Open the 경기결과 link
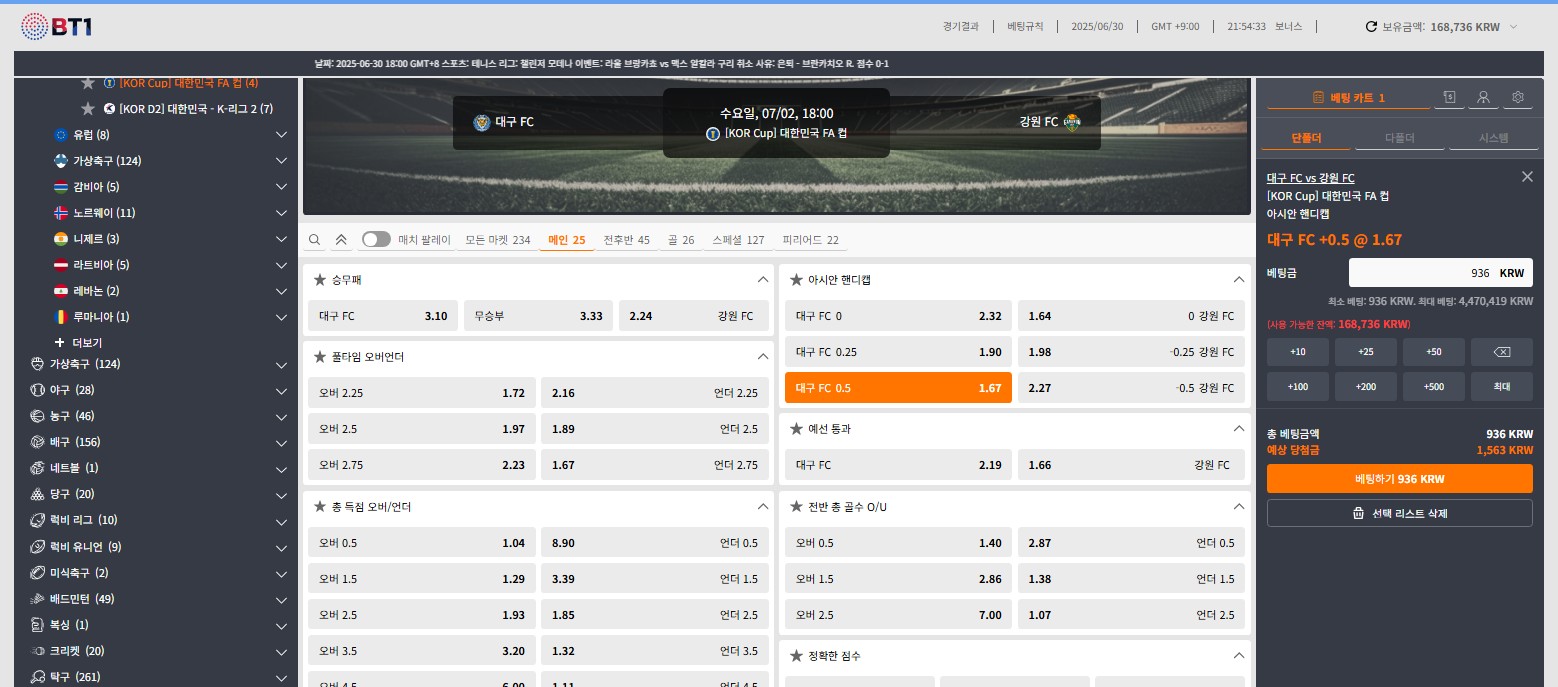The image size is (1558, 687). [960, 27]
